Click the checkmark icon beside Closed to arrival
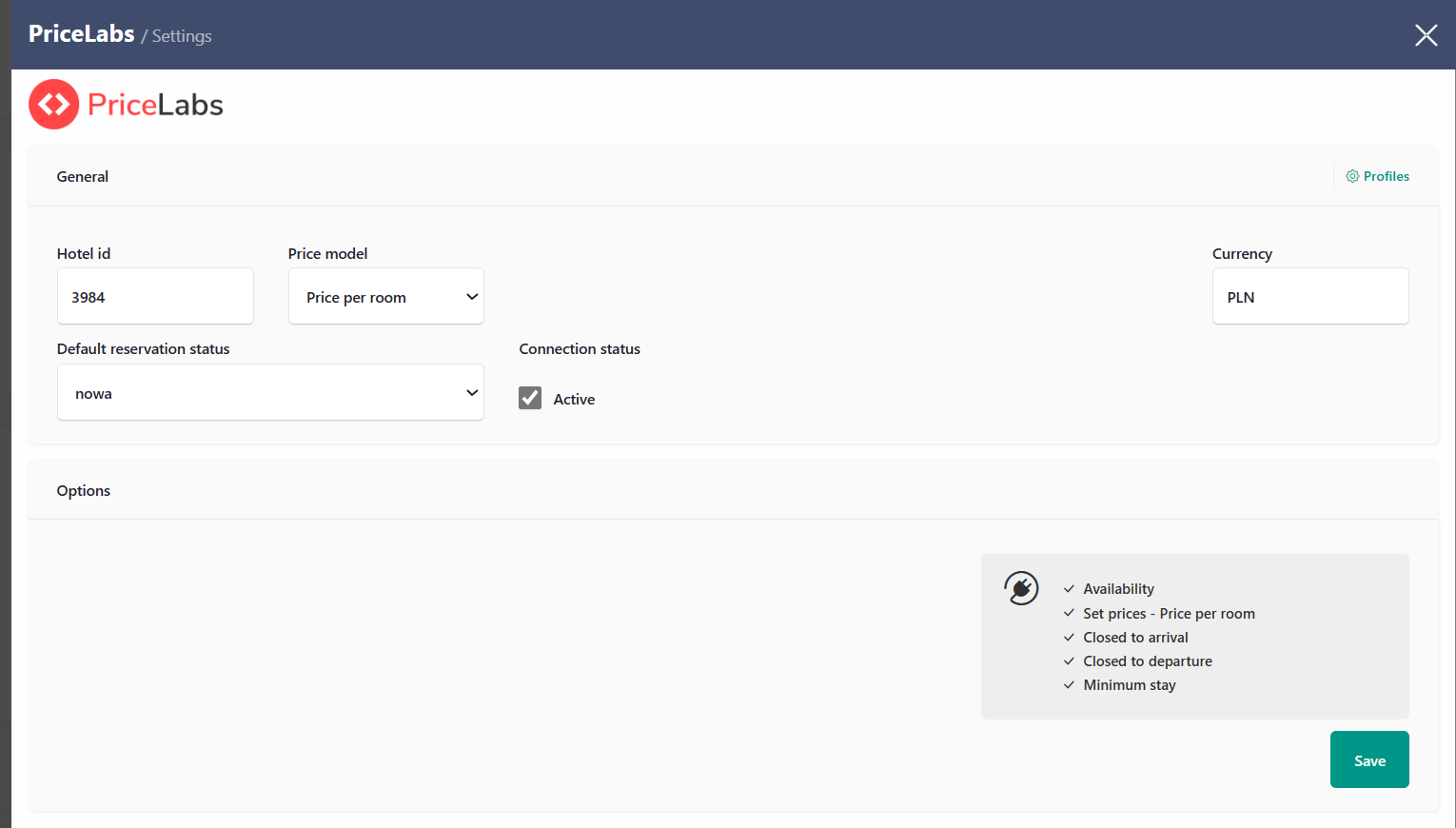This screenshot has height=828, width=1456. click(x=1069, y=638)
